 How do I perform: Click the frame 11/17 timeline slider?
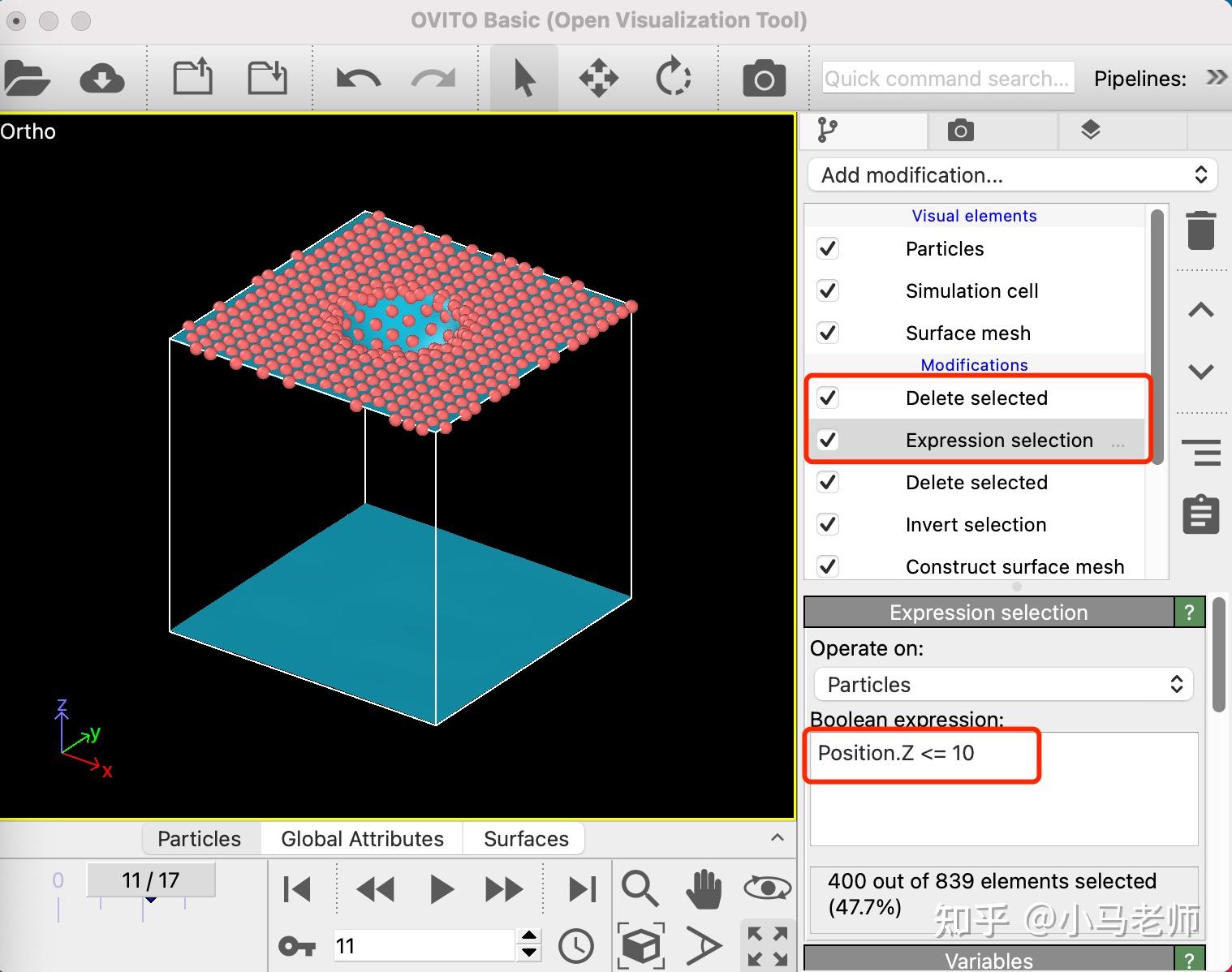coord(150,880)
